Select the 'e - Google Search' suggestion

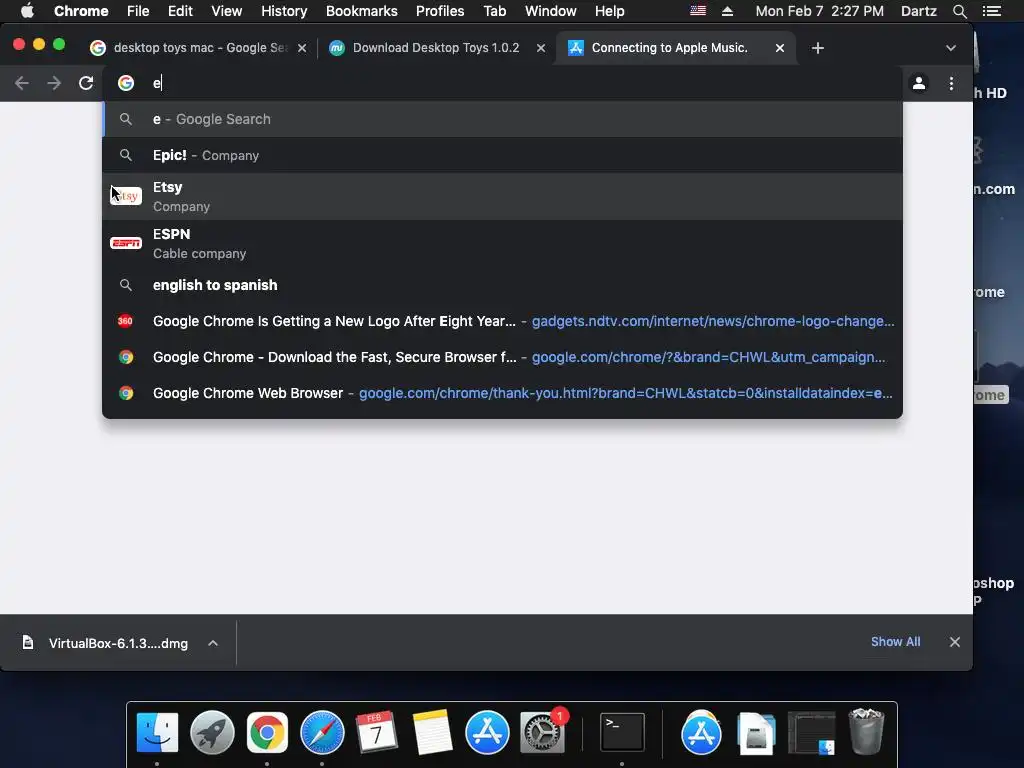(502, 119)
